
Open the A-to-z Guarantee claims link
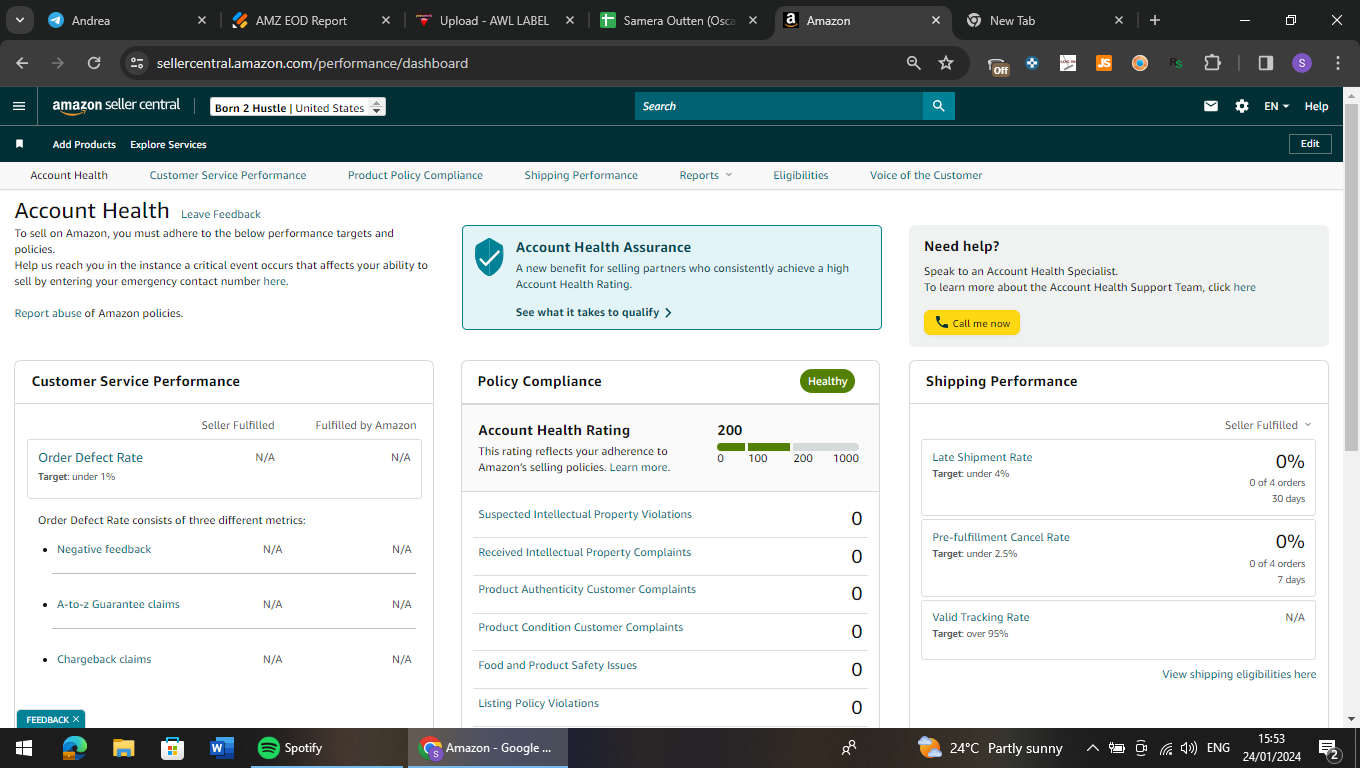coord(118,604)
